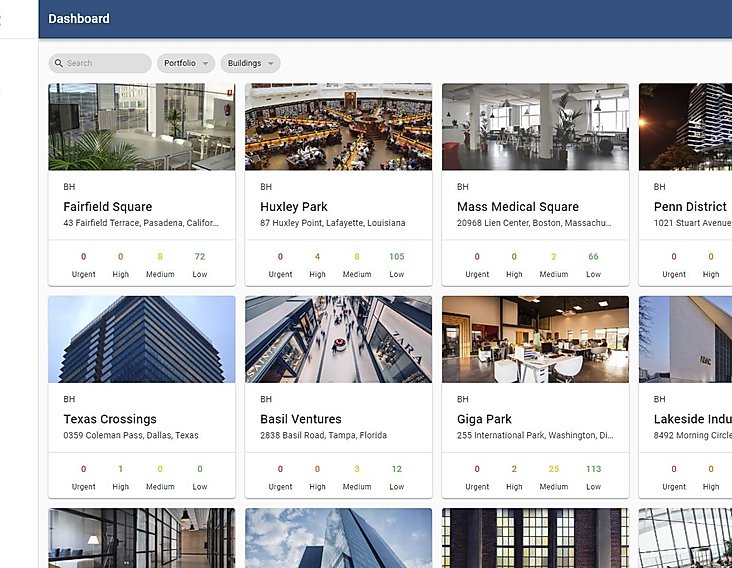Click address 1021 Stuart Avenue
Screen dimensions: 732x568
pos(693,223)
